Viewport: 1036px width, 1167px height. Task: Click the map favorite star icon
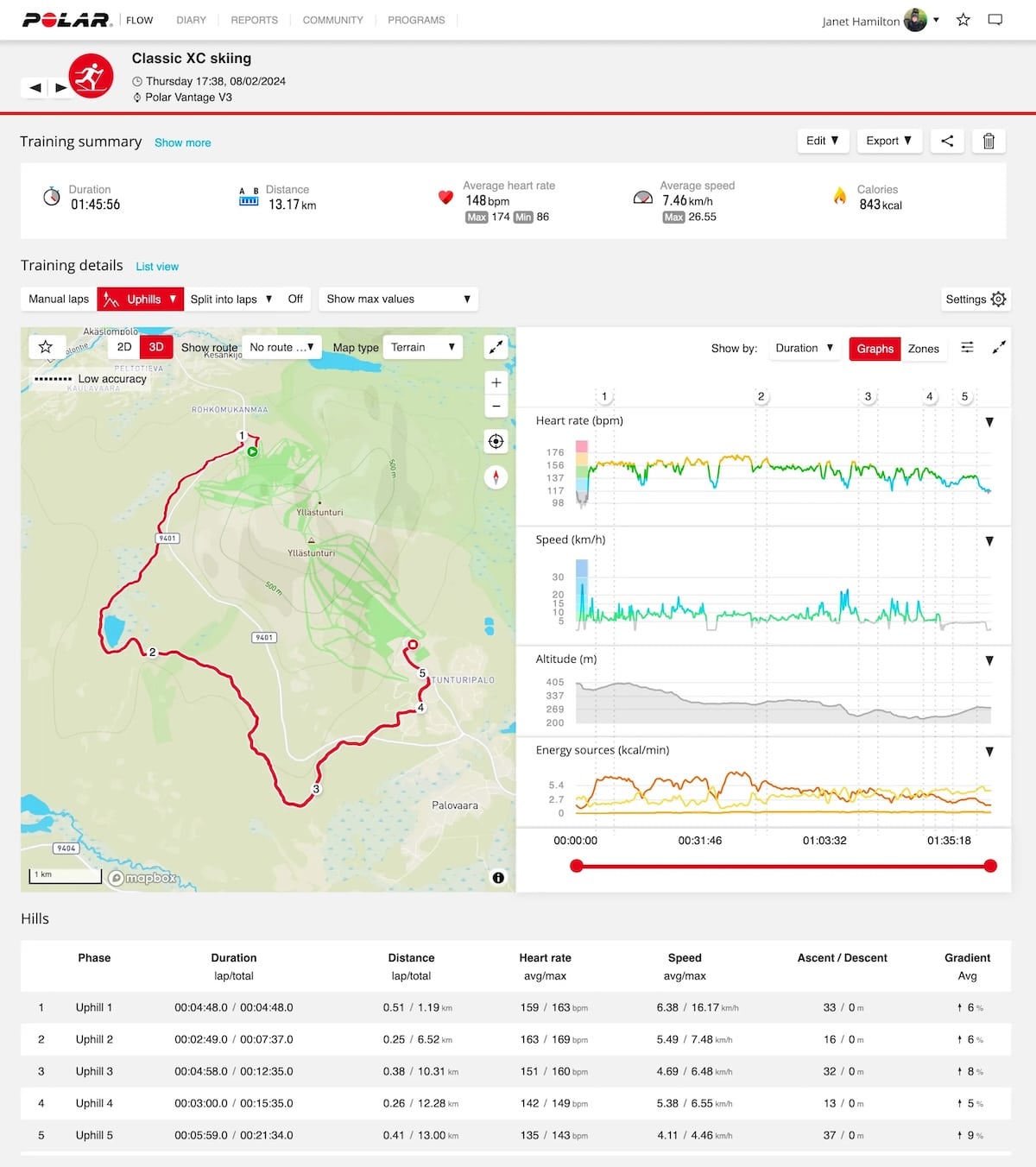point(46,347)
